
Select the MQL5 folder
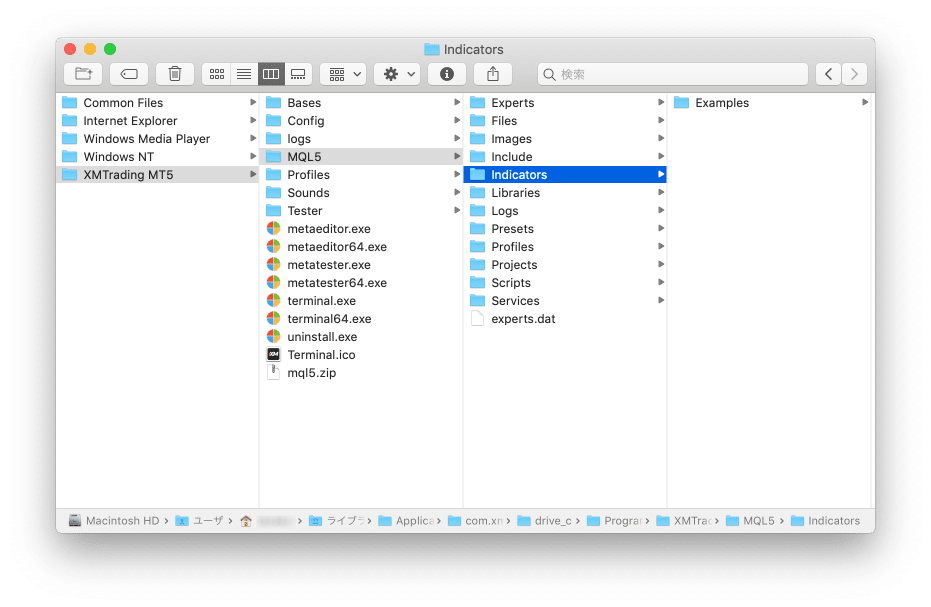(362, 157)
